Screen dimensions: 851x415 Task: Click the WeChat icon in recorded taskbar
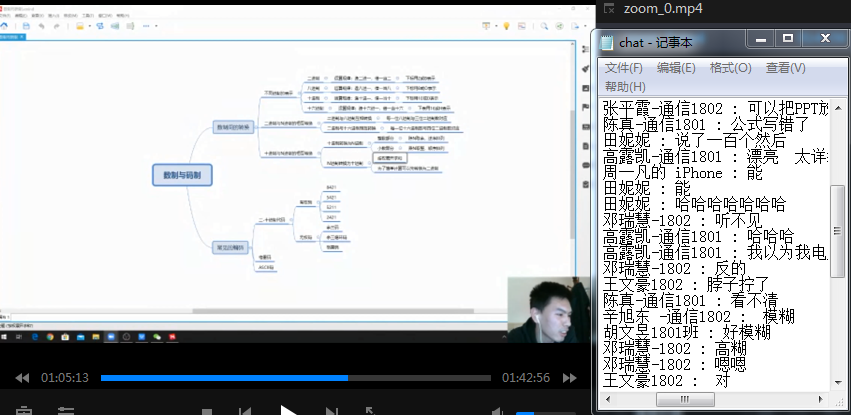tap(157, 337)
